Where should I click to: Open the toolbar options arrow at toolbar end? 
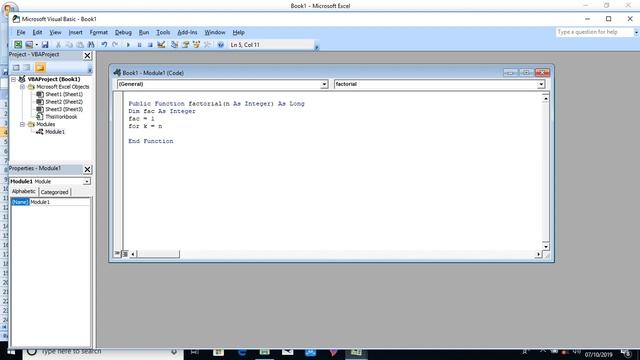(316, 47)
